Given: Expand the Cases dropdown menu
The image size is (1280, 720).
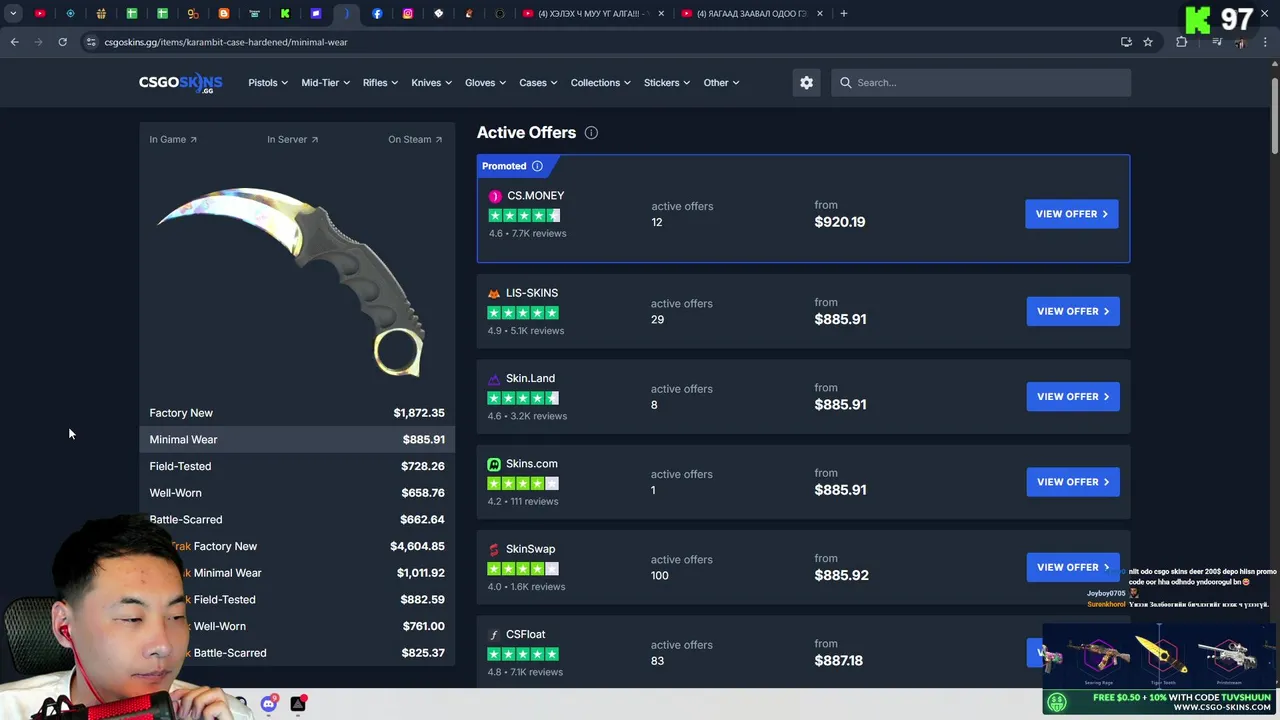Looking at the screenshot, I should [538, 83].
